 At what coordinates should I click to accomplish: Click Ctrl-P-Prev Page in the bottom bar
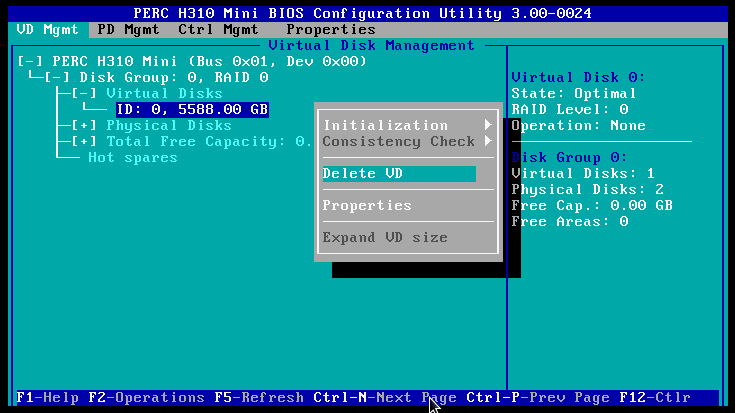[x=538, y=397]
